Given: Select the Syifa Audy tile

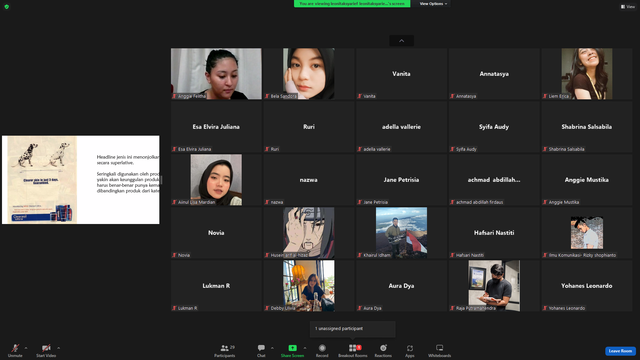Looking at the screenshot, I should 494,127.
